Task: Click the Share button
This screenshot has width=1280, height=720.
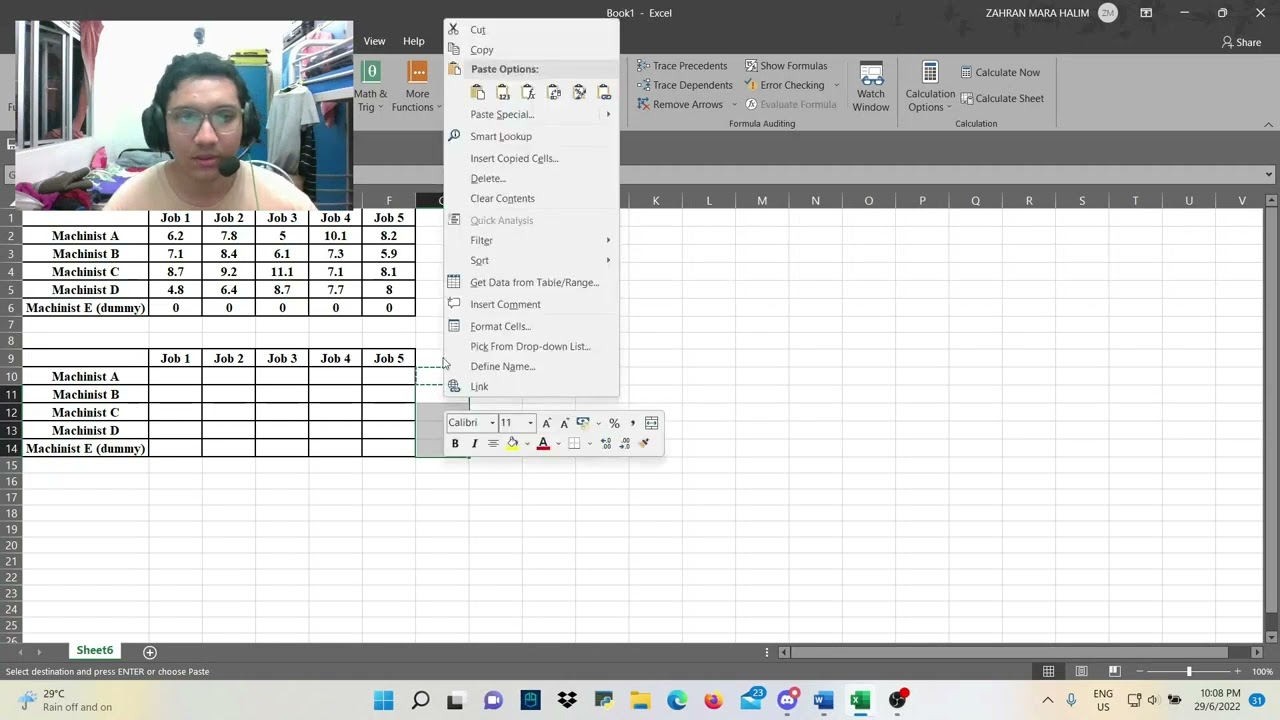Action: tap(1241, 42)
